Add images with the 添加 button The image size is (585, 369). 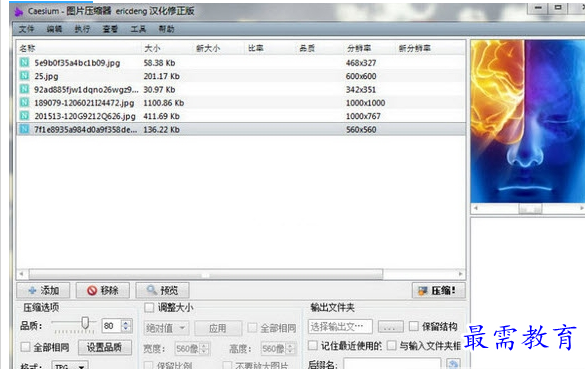coord(43,290)
